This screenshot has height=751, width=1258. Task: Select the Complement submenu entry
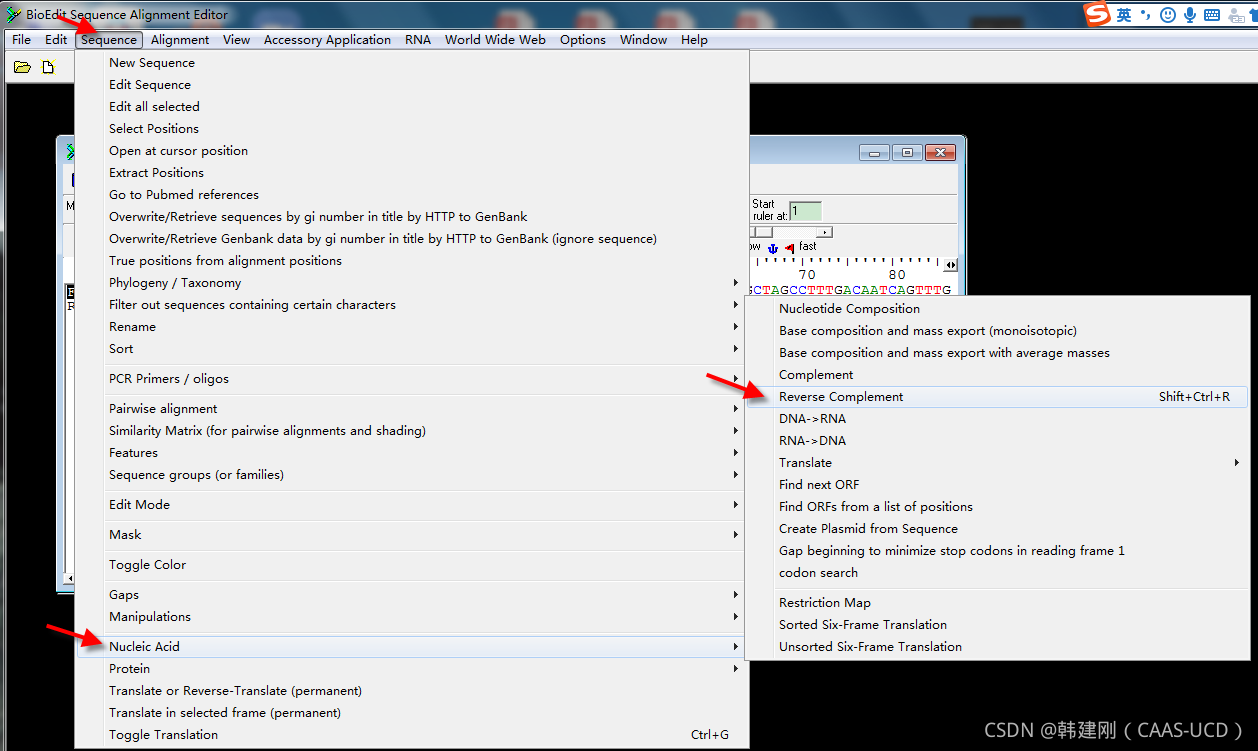997,375
